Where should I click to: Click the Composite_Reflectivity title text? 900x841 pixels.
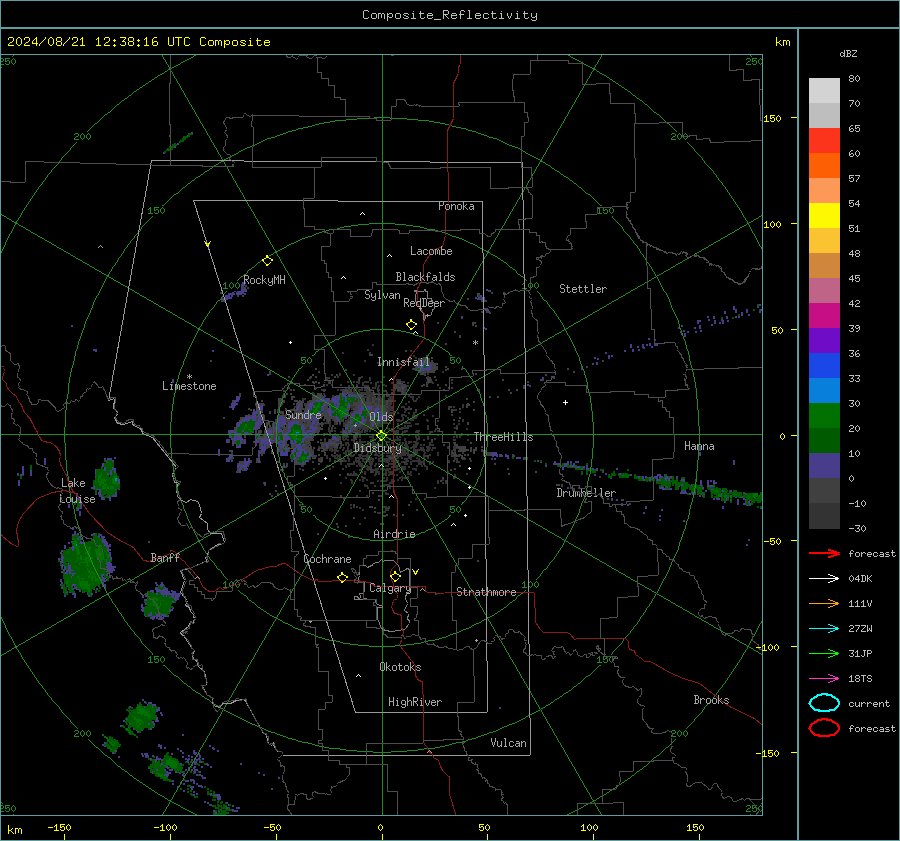[450, 15]
